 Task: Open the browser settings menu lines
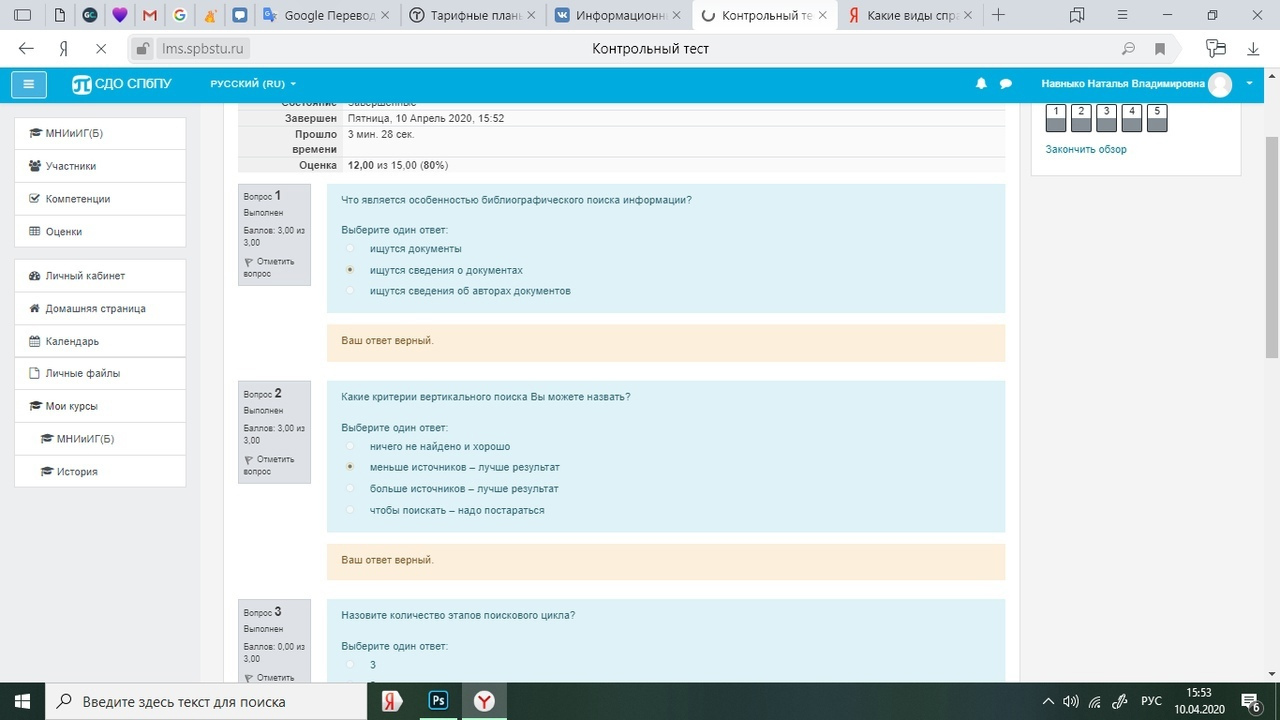(1121, 15)
